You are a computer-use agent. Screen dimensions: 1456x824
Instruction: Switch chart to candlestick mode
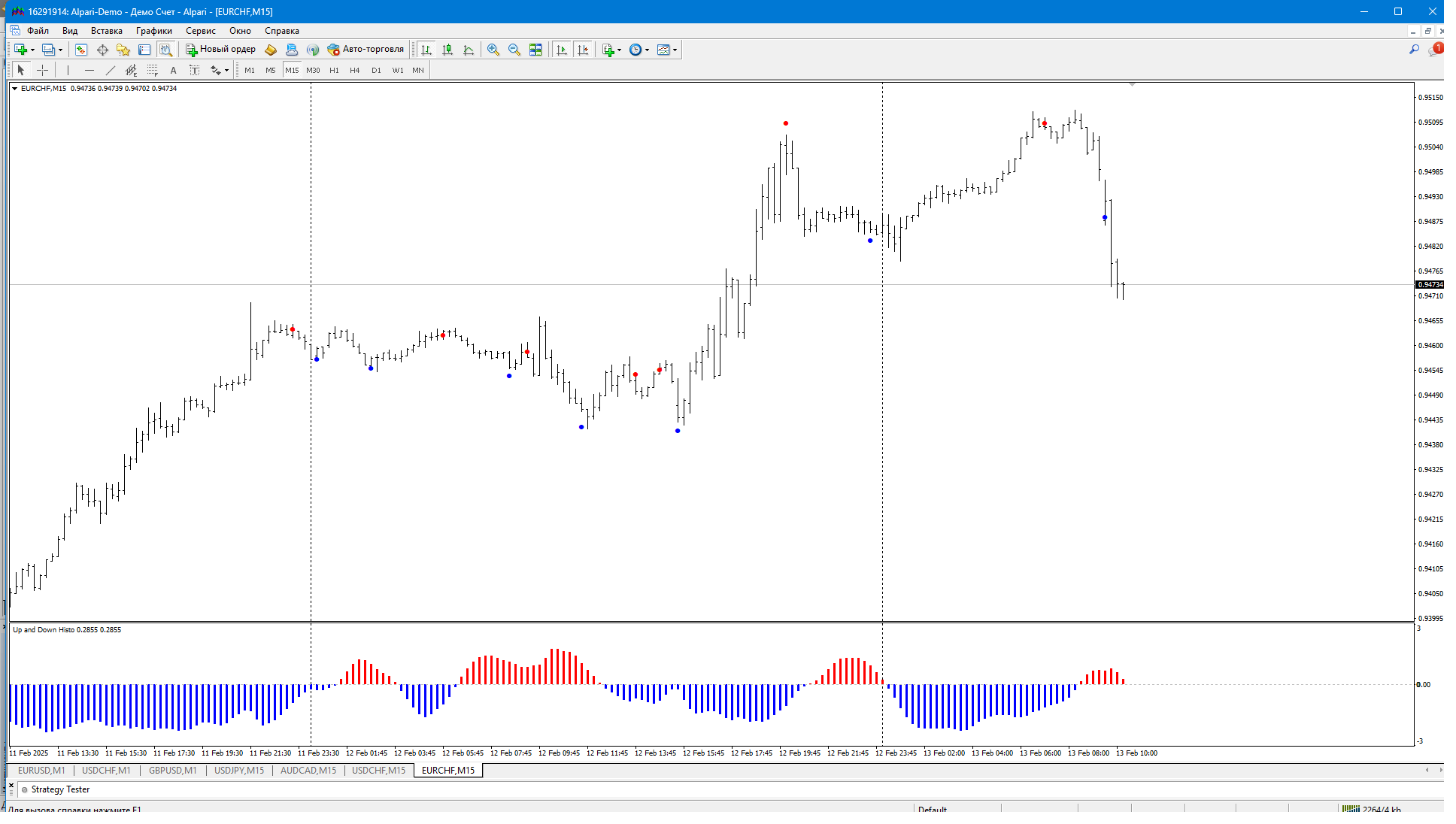coord(447,50)
